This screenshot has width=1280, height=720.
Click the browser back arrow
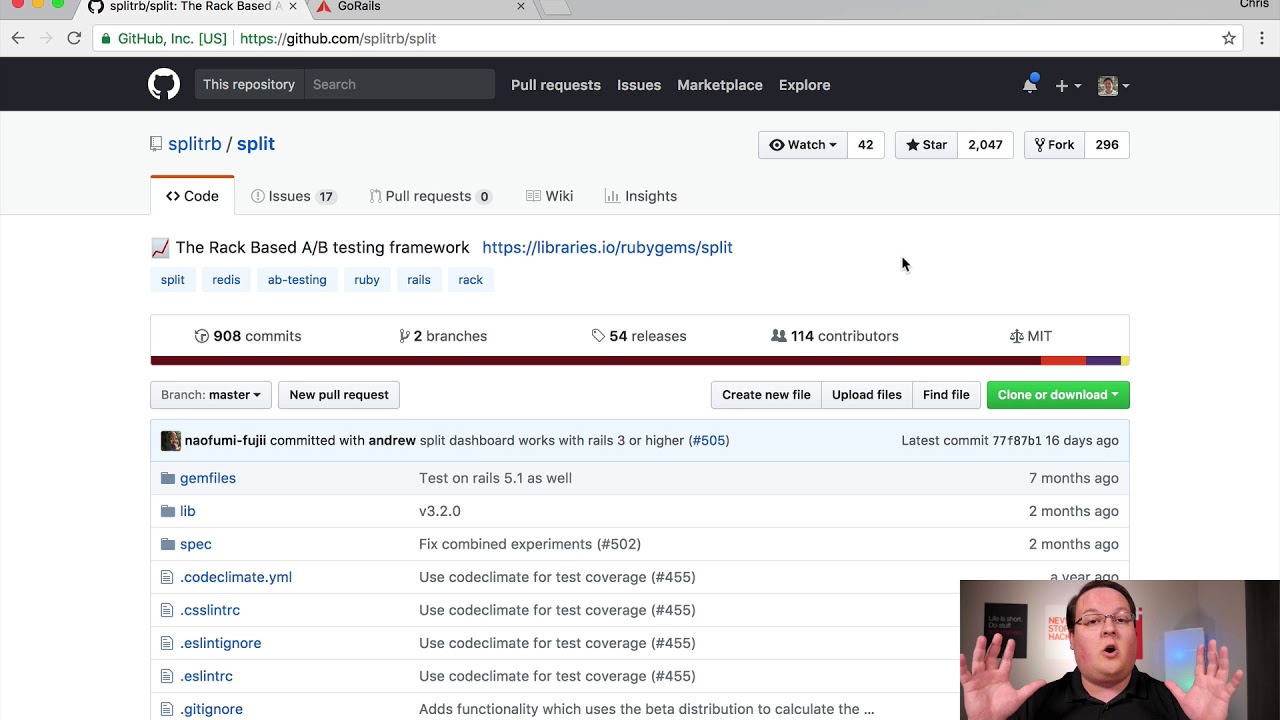[x=18, y=38]
